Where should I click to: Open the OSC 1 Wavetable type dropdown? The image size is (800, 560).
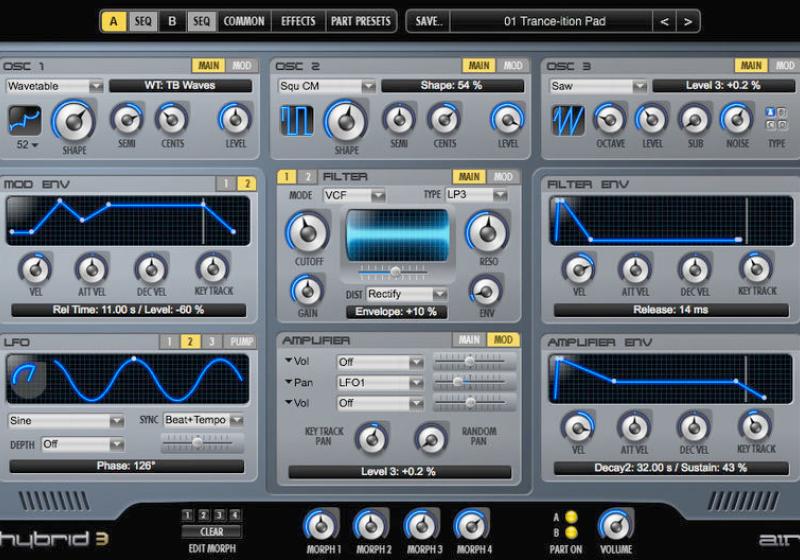54,86
